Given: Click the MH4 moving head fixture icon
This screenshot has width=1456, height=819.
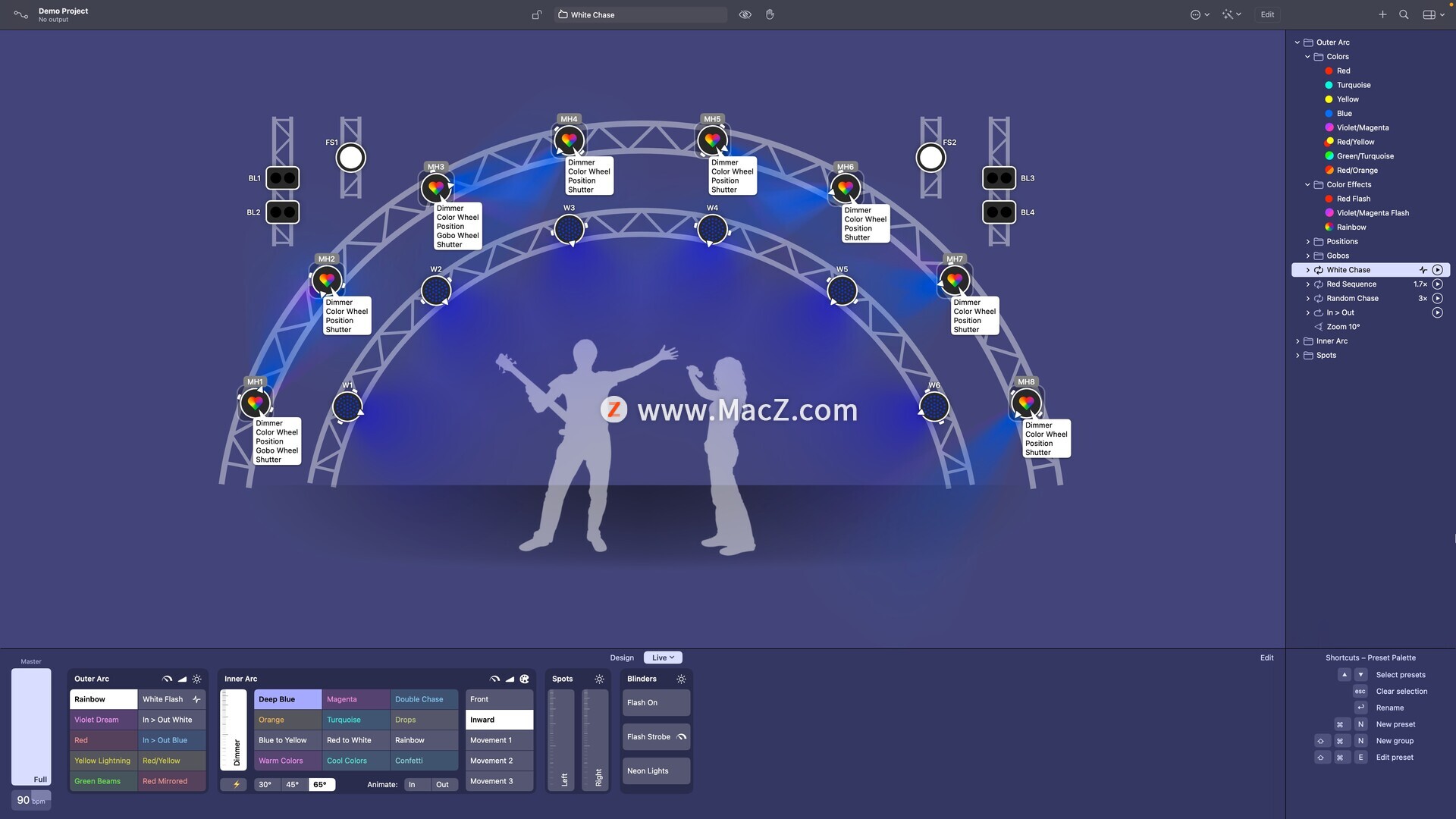Looking at the screenshot, I should 569,140.
